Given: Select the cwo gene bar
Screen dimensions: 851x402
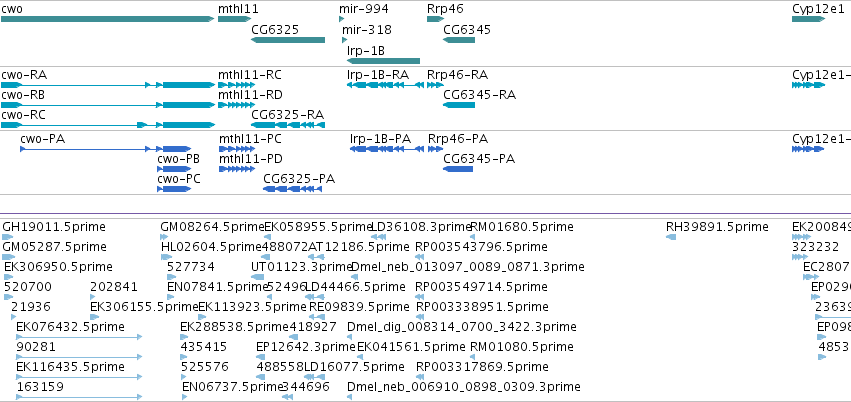Looking at the screenshot, I should click(107, 19).
